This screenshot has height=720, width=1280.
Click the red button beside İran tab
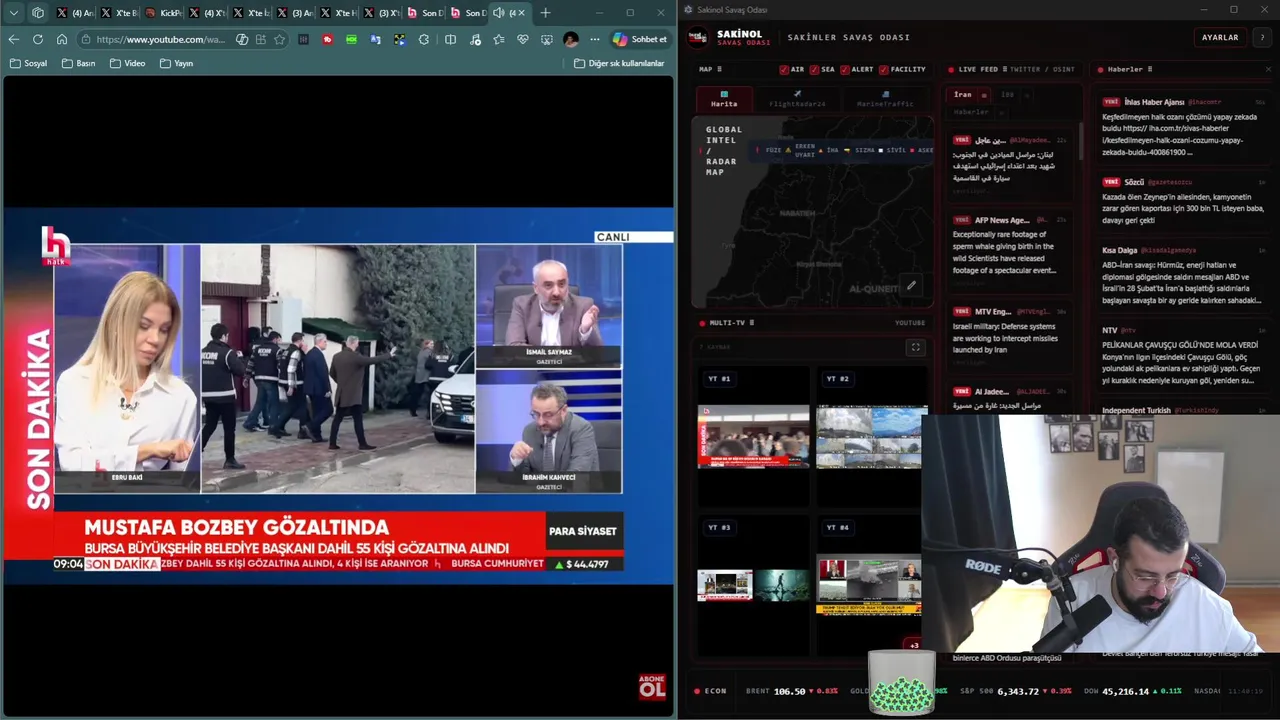click(984, 96)
